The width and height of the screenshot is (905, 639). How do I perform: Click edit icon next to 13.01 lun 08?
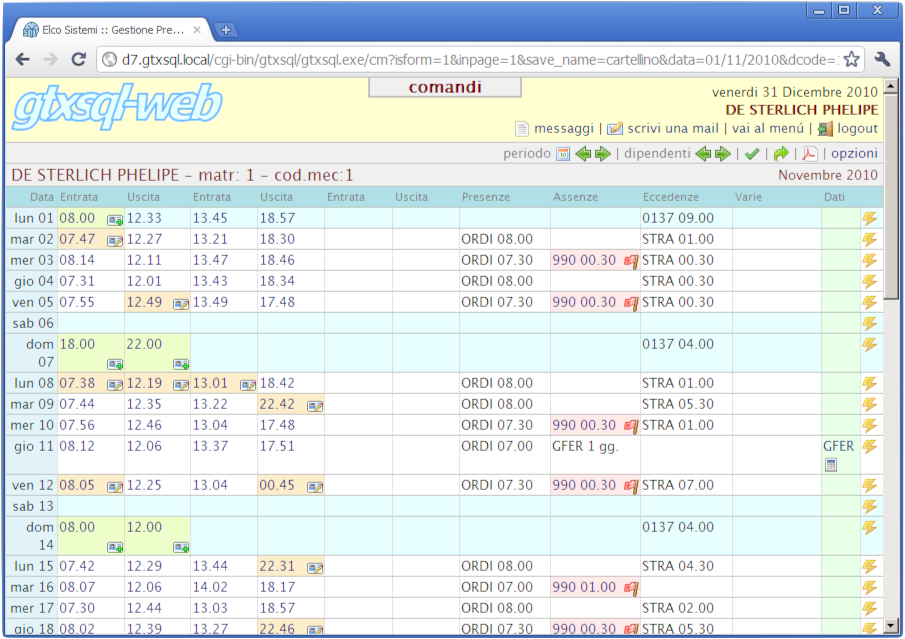[248, 385]
